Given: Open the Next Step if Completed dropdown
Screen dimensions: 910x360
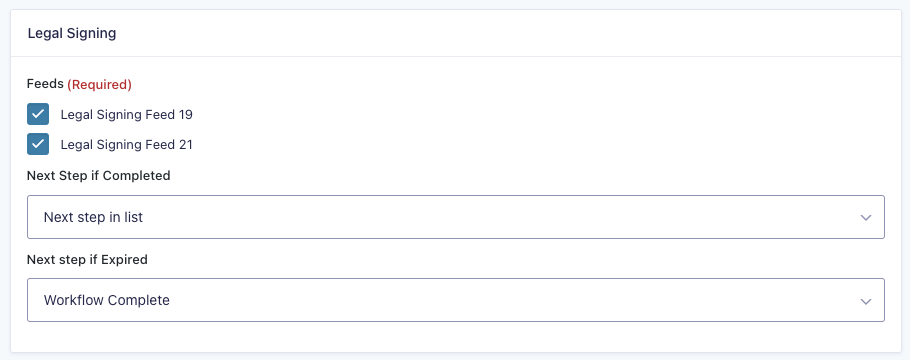Looking at the screenshot, I should 456,217.
